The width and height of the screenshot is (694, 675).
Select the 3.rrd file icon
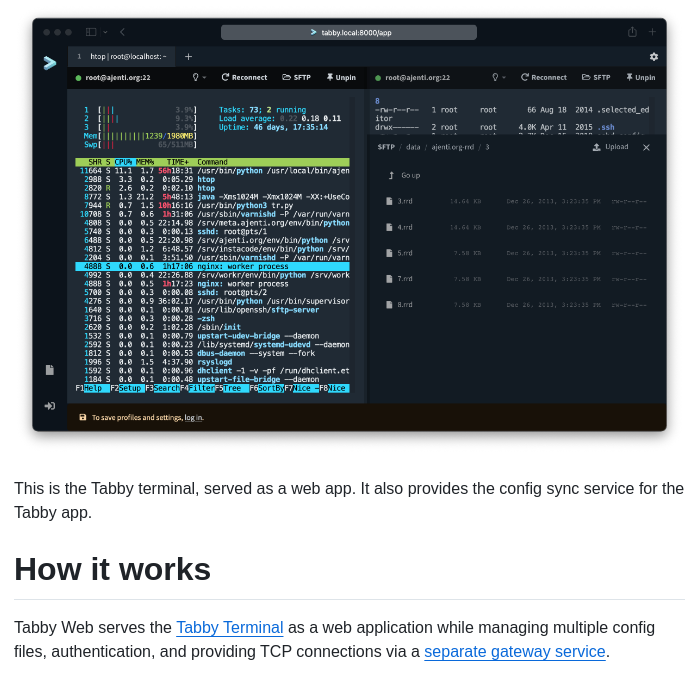(x=389, y=201)
